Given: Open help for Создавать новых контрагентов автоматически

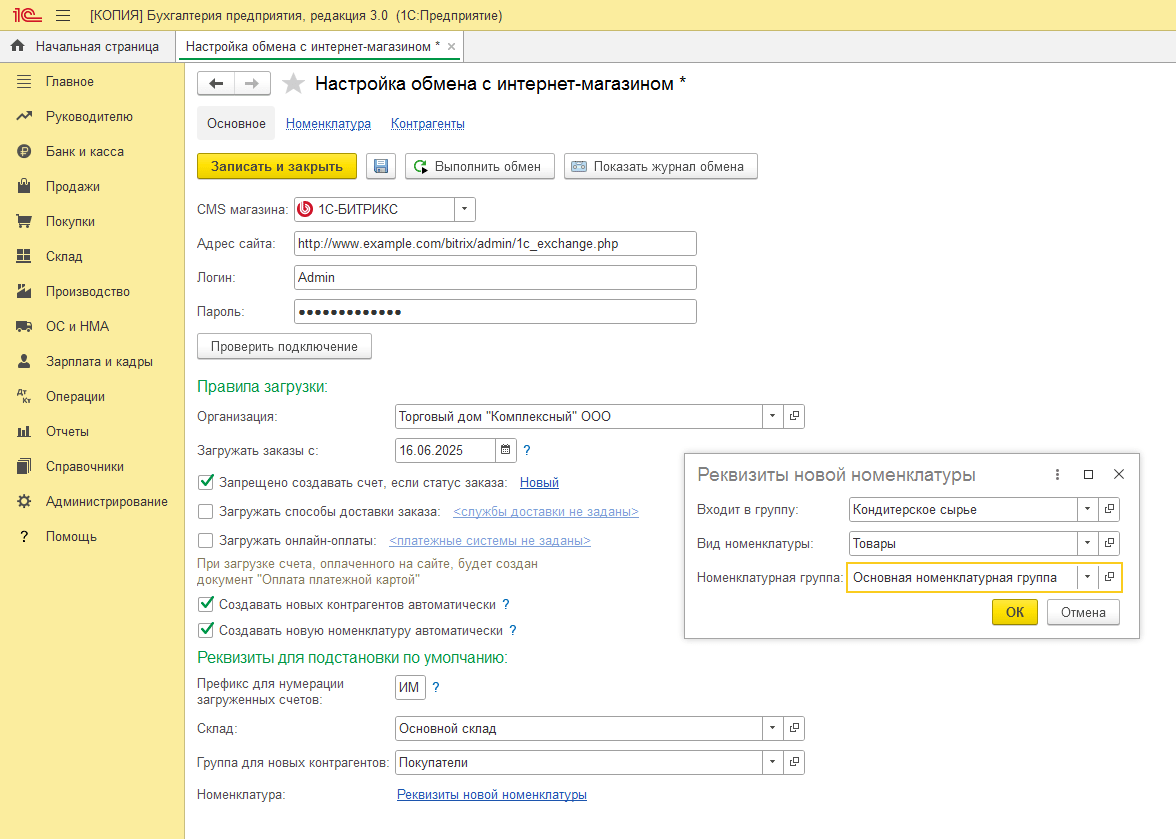Looking at the screenshot, I should point(506,604).
